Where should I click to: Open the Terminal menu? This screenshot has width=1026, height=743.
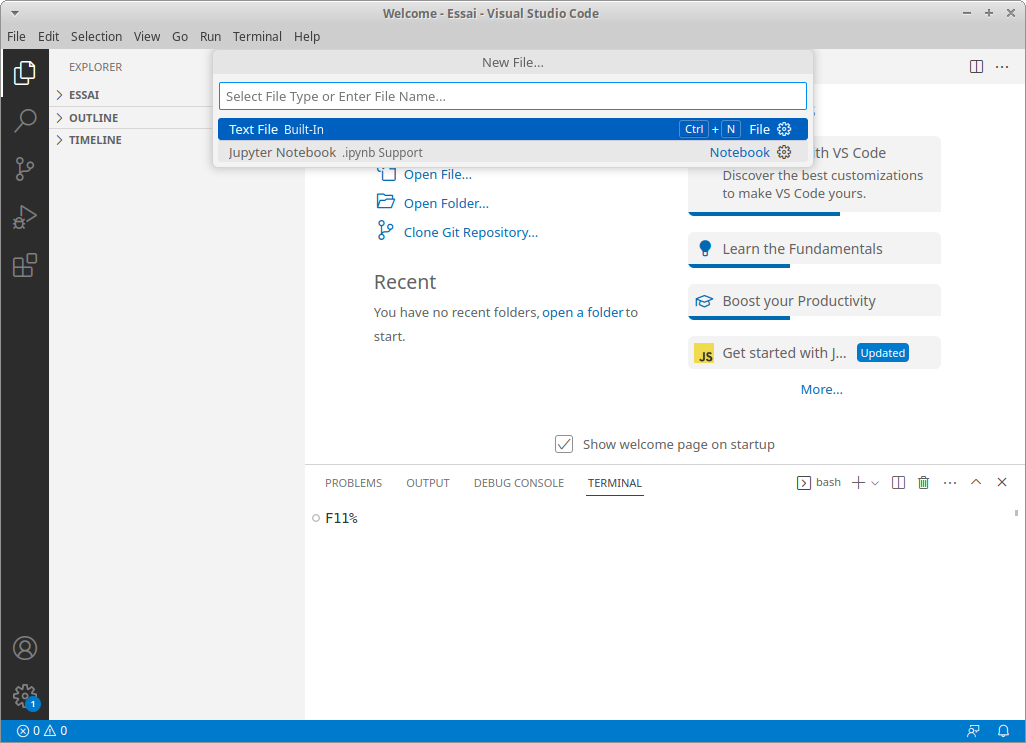click(x=257, y=37)
